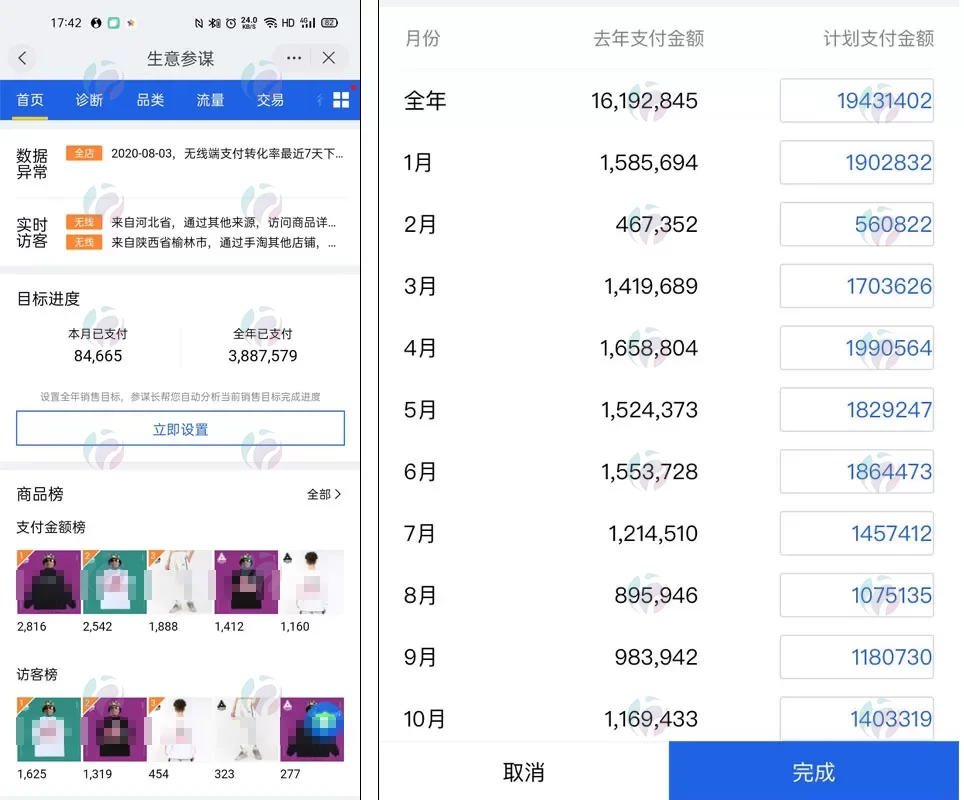
Task: Expand 全部 in 商品榜 section
Action: pyautogui.click(x=323, y=494)
